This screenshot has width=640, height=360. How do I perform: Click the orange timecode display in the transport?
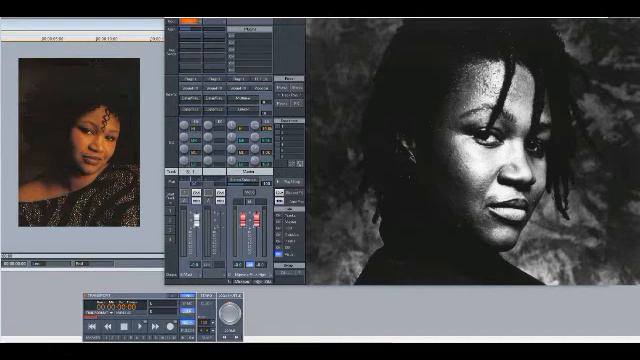tap(116, 307)
